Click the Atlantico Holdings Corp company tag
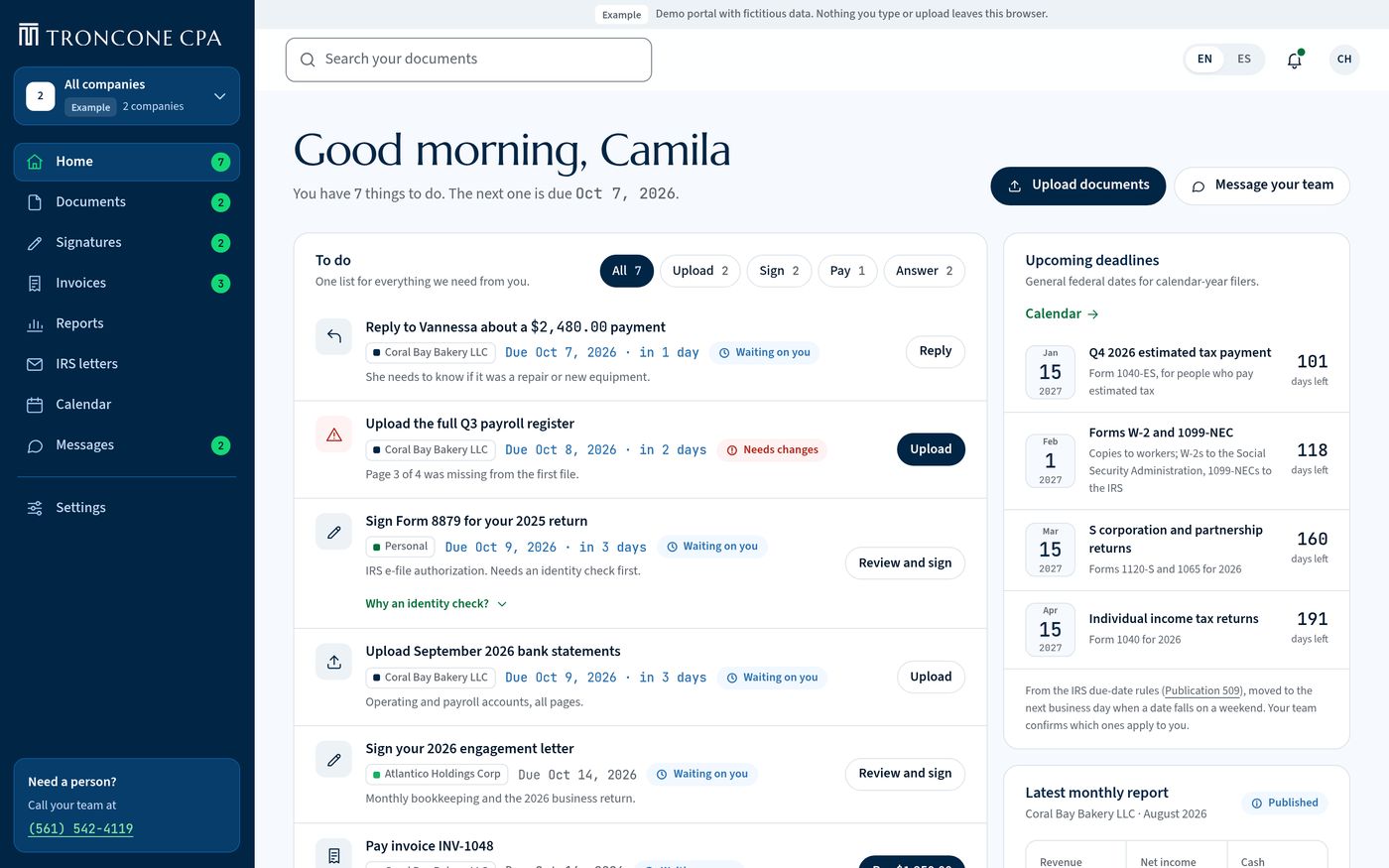Viewport: 1389px width, 868px height. tap(438, 775)
